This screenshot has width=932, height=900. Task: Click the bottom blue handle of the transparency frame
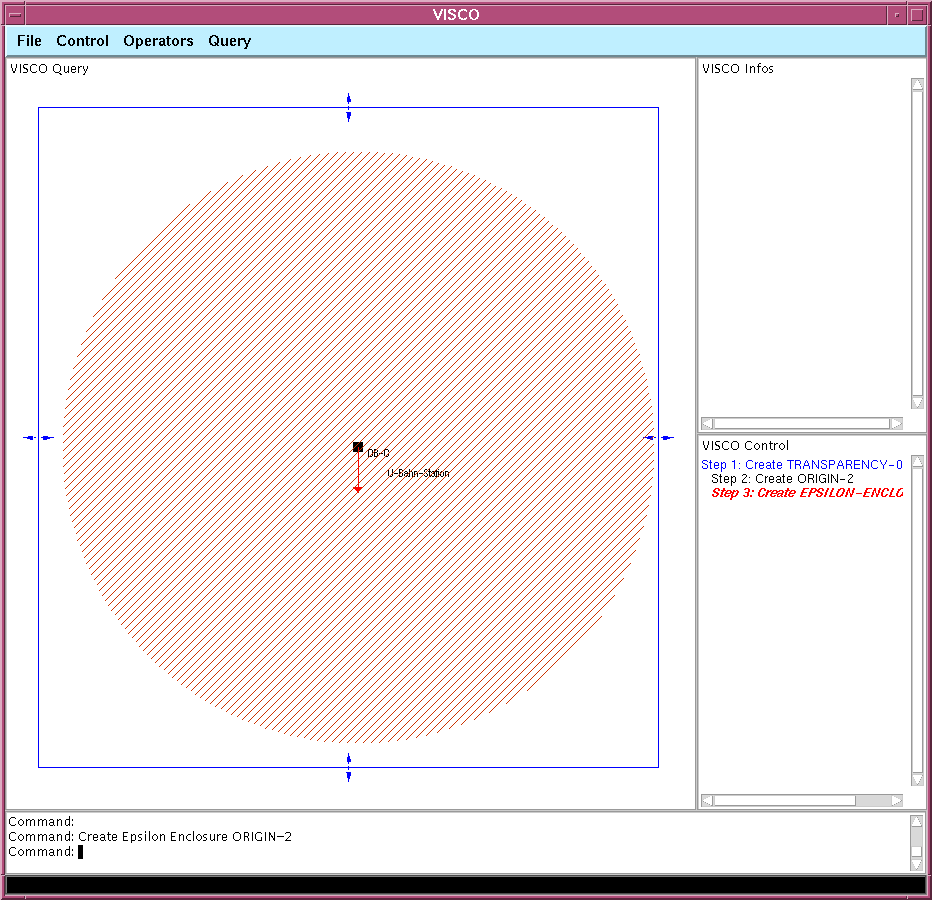coord(349,767)
